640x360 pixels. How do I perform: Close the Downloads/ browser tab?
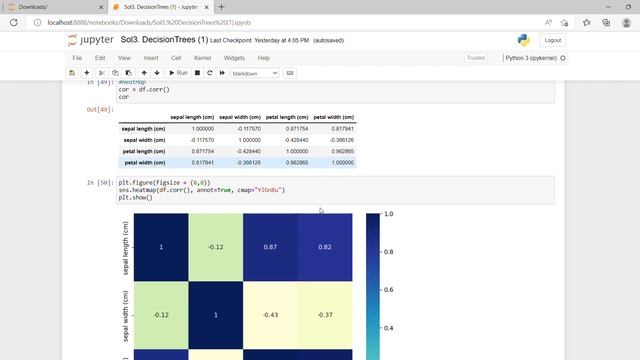[x=101, y=7]
